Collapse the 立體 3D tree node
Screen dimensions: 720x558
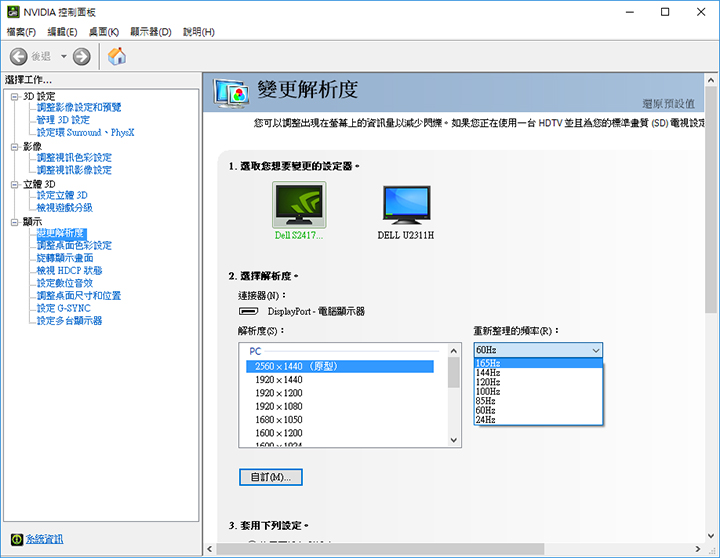click(15, 185)
